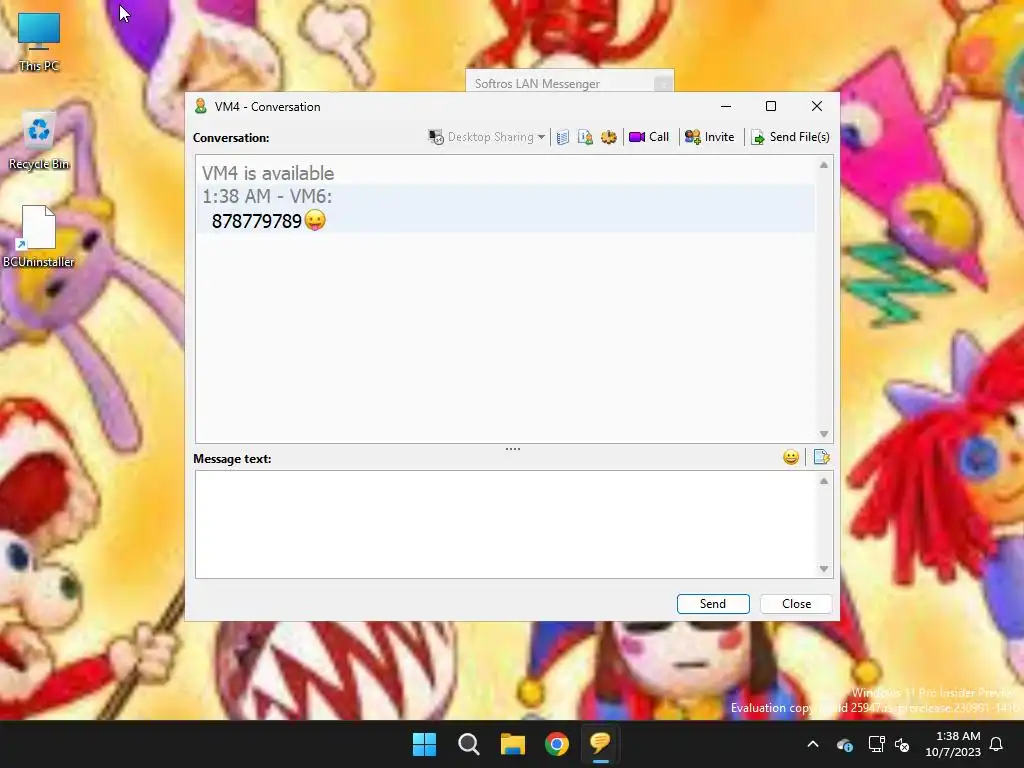Show hidden tray icons chevron

(813, 744)
